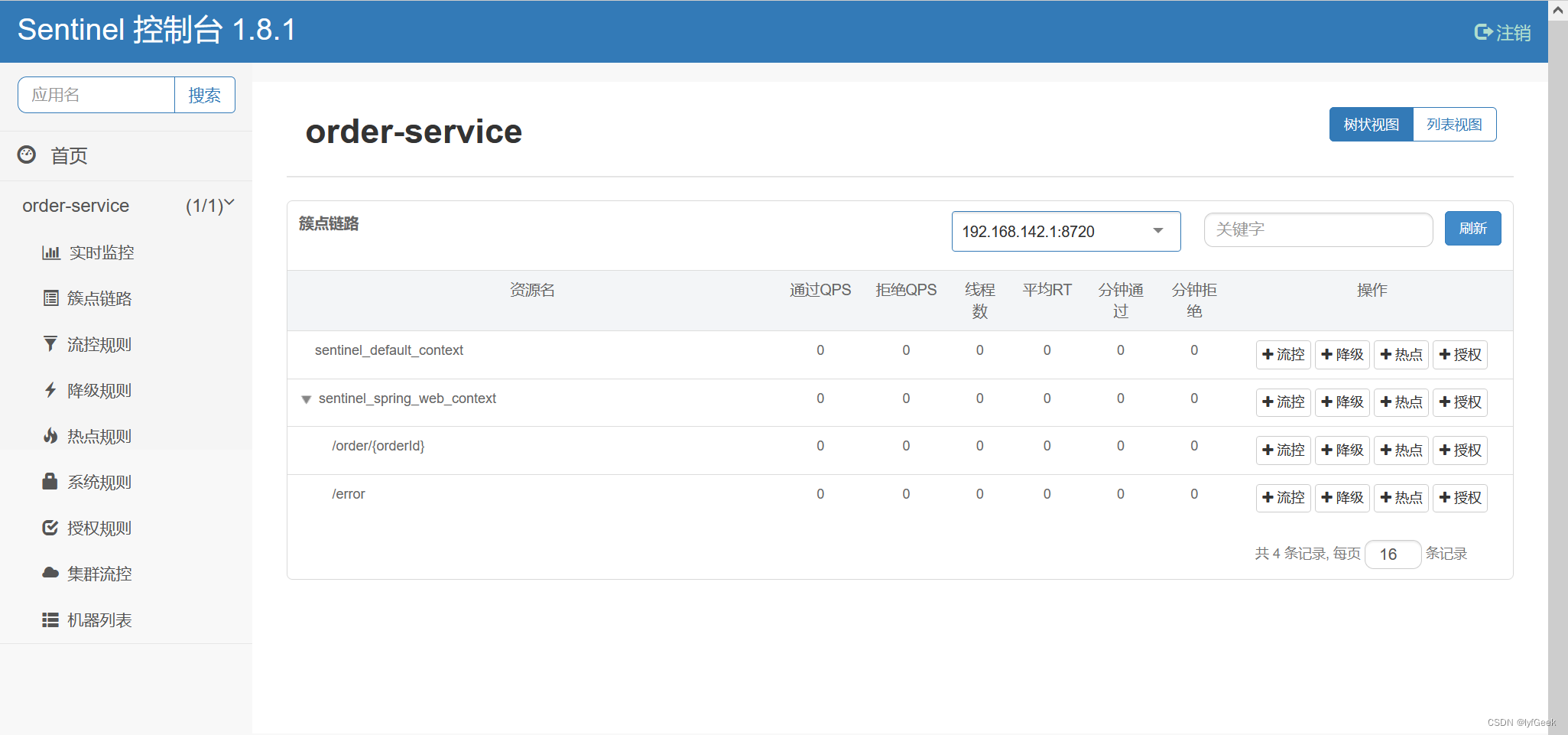Click the 簇点链路 list icon
This screenshot has height=735, width=1568.
tap(50, 298)
